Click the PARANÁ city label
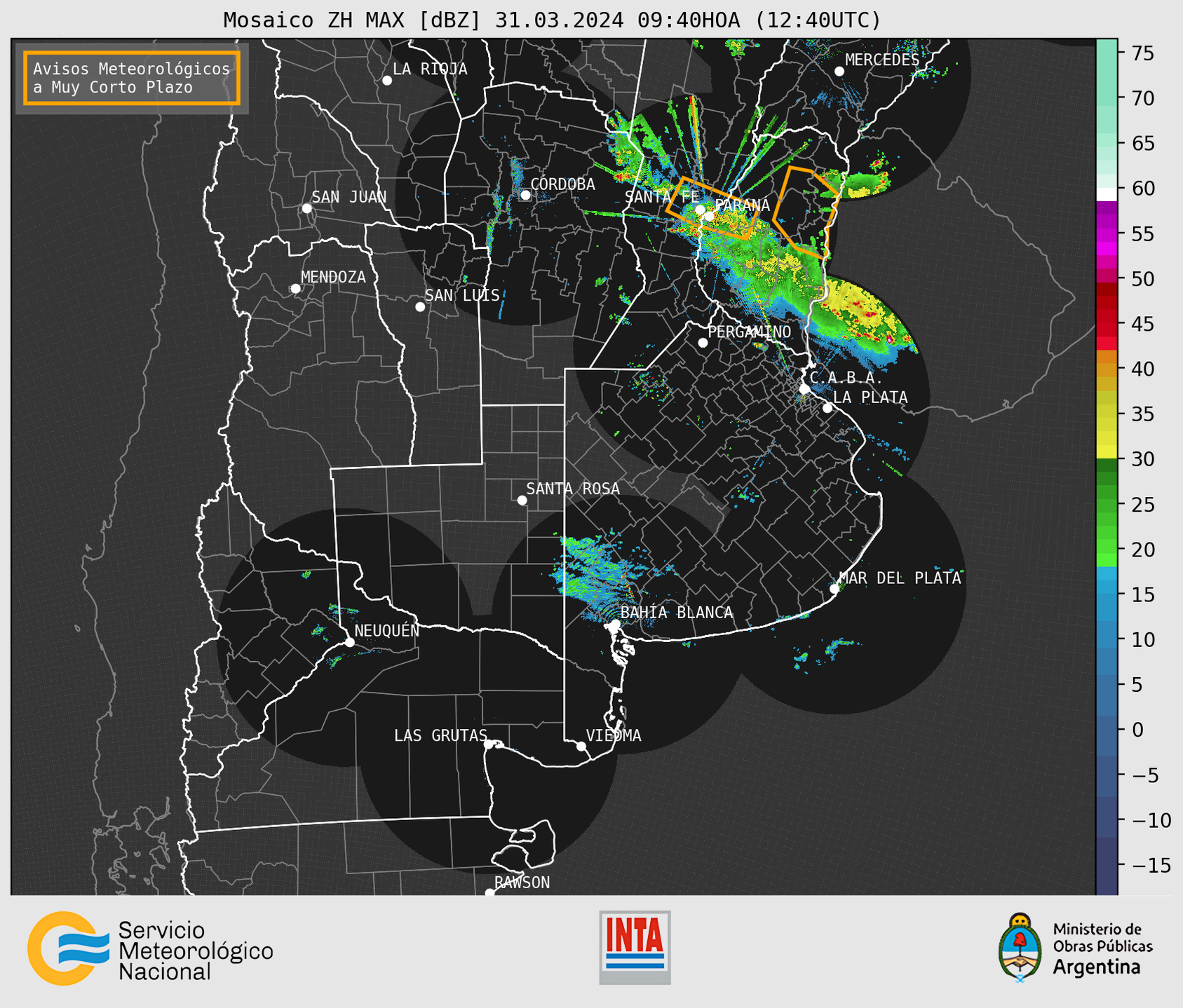Image resolution: width=1183 pixels, height=1008 pixels. click(742, 205)
